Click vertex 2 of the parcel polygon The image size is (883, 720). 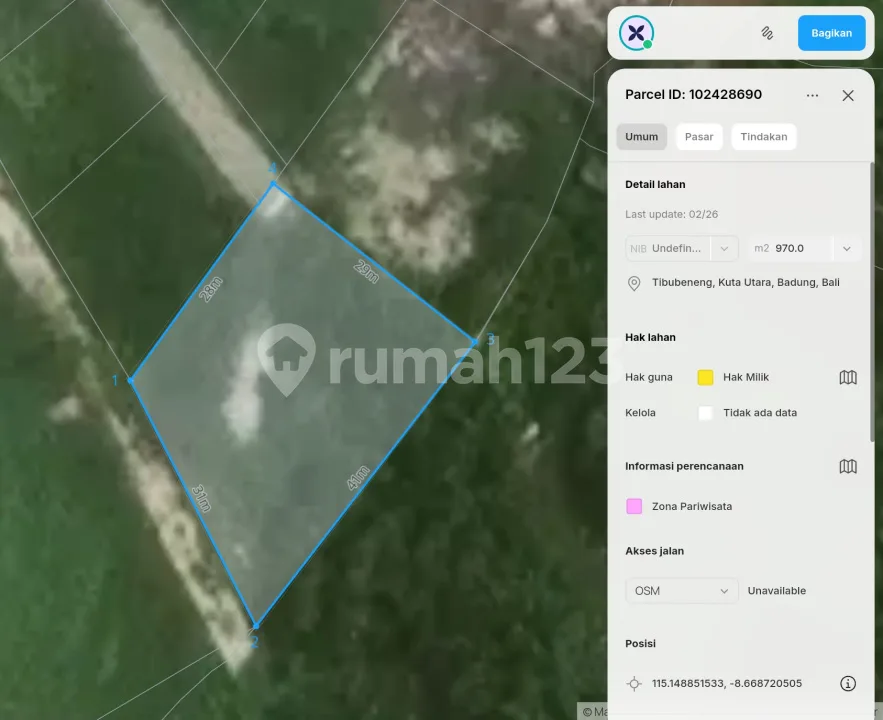coord(256,625)
